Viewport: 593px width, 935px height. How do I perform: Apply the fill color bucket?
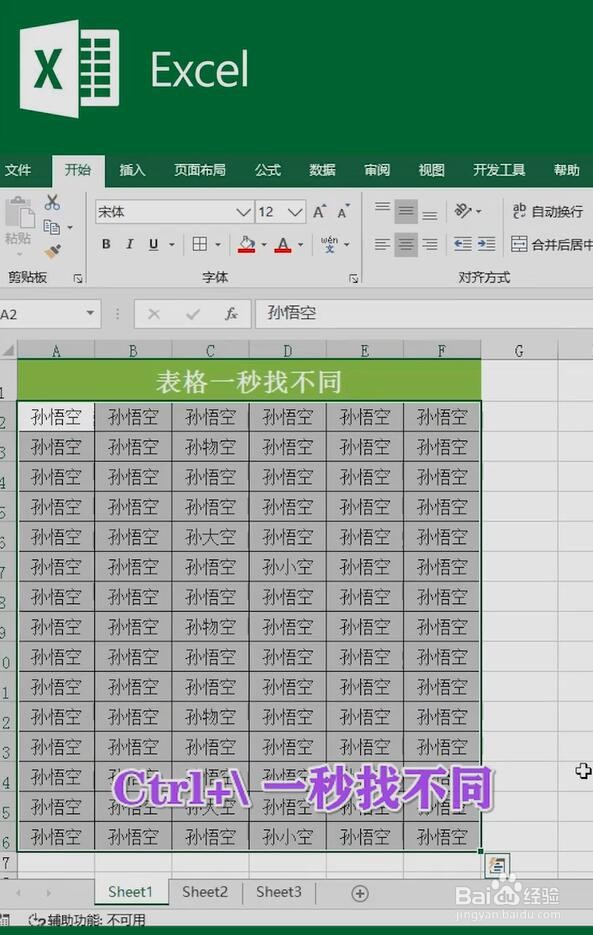click(x=246, y=244)
